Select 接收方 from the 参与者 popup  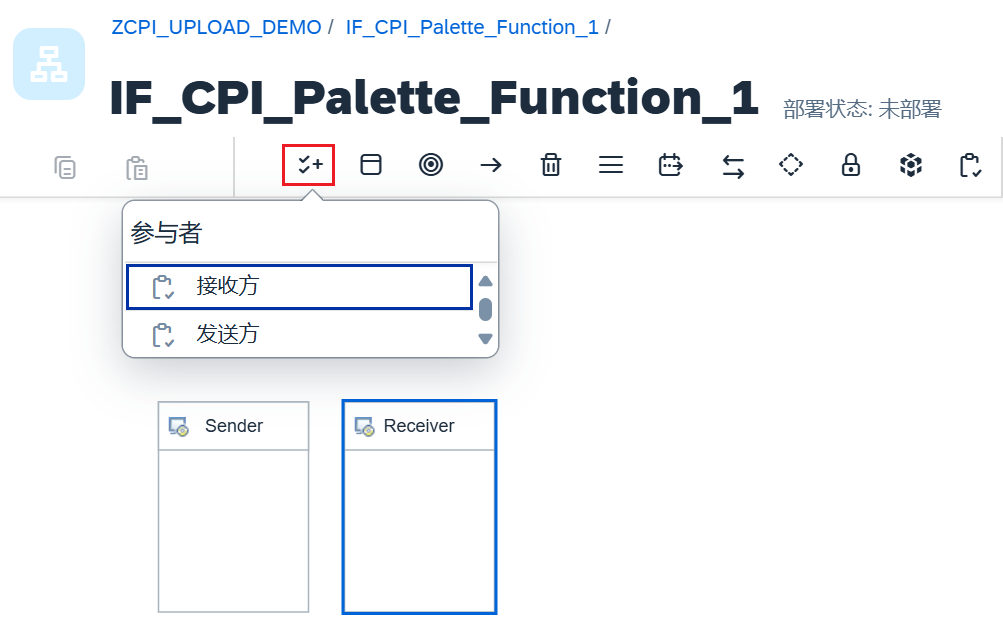coord(298,287)
